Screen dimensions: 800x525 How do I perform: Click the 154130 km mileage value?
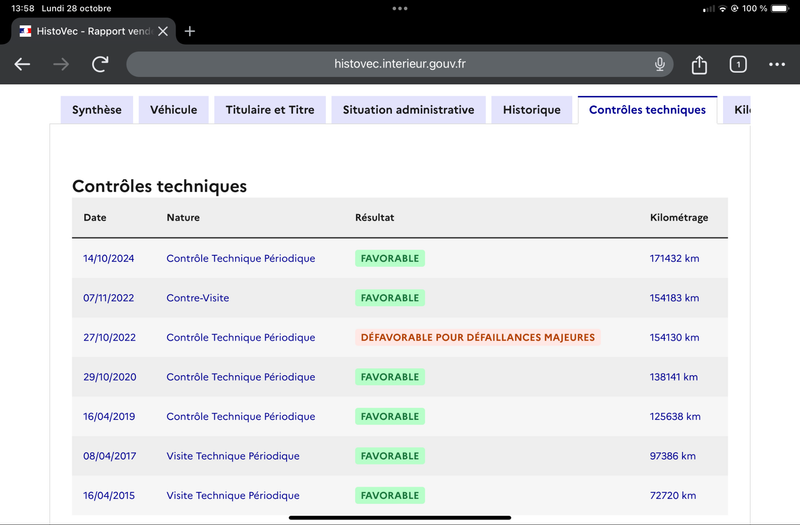(674, 337)
